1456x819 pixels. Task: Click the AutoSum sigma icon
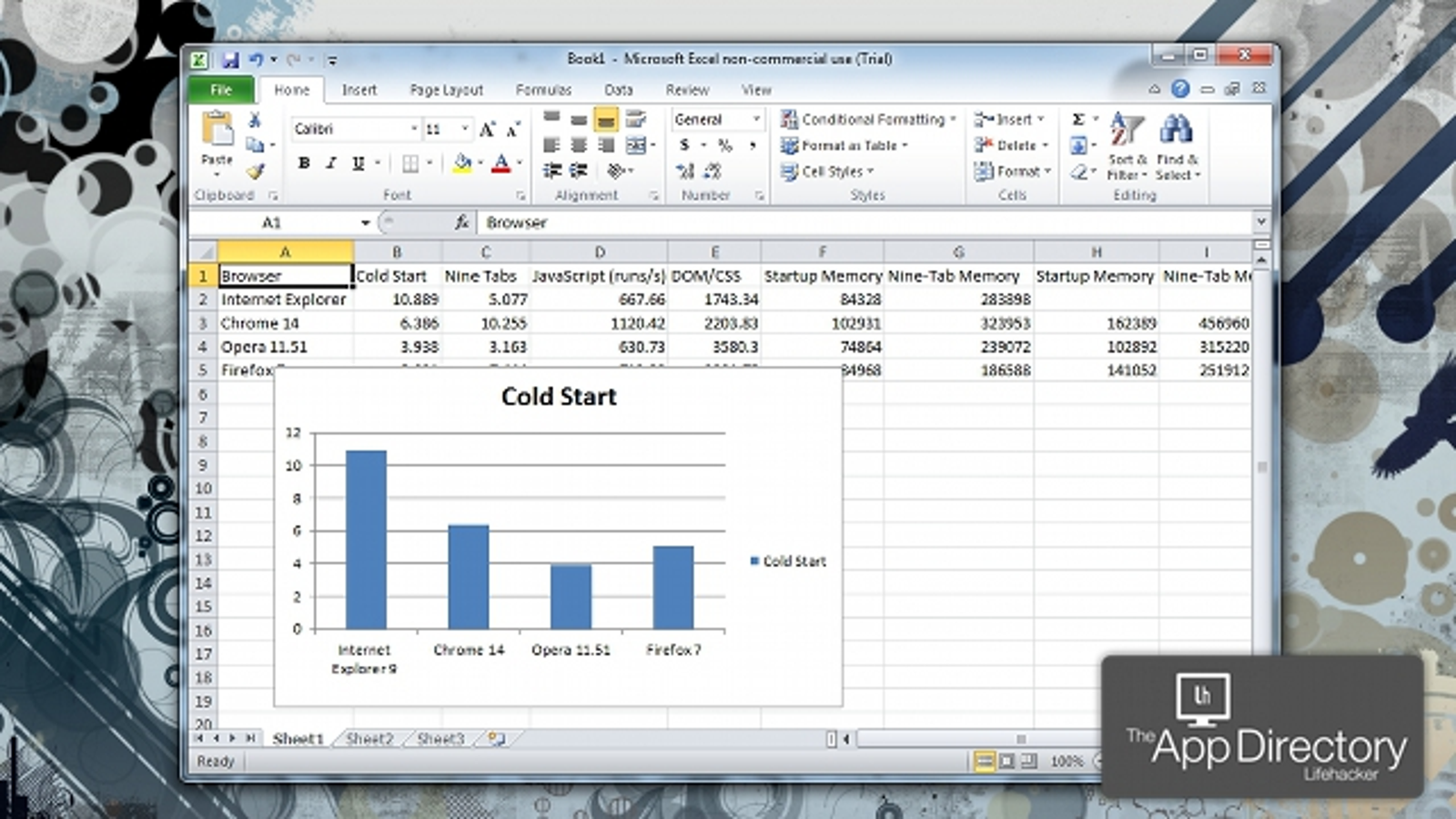1078,119
